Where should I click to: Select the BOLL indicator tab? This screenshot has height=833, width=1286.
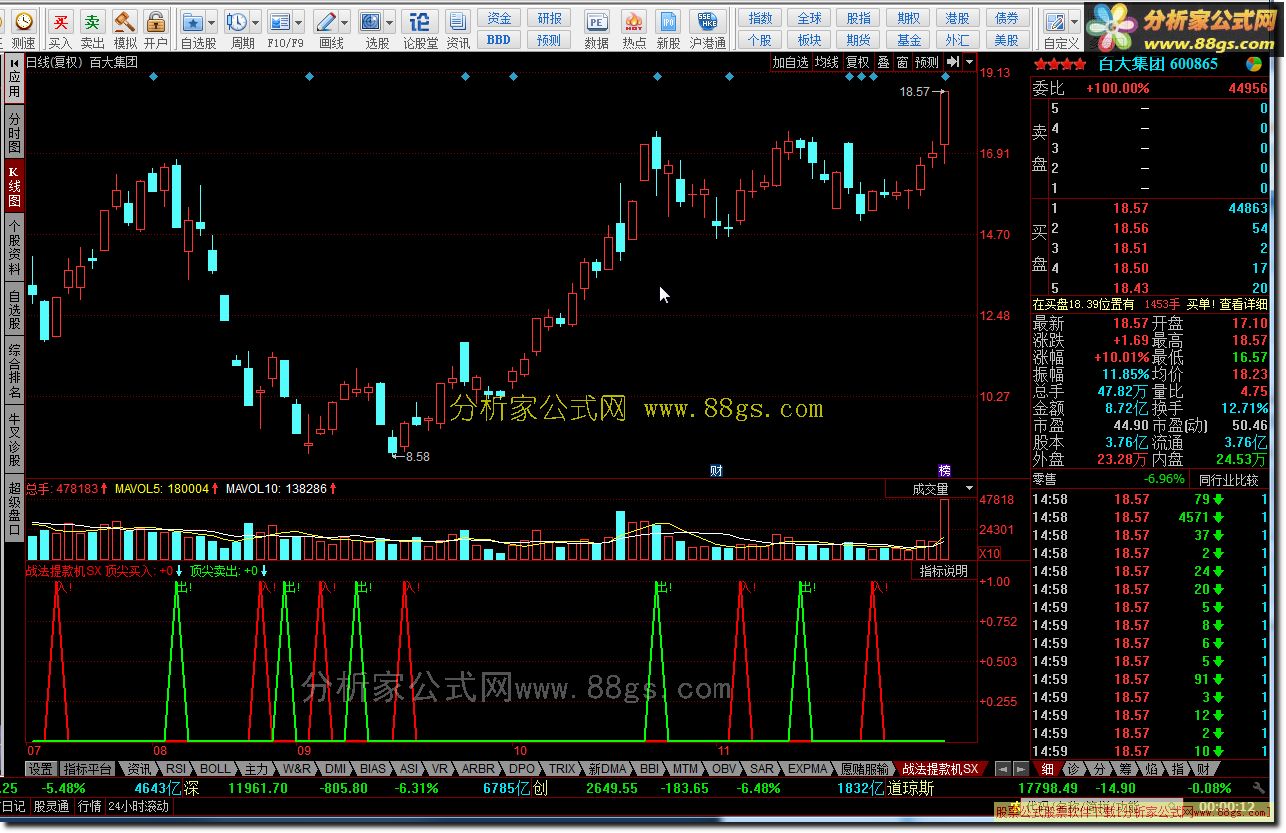[215, 769]
